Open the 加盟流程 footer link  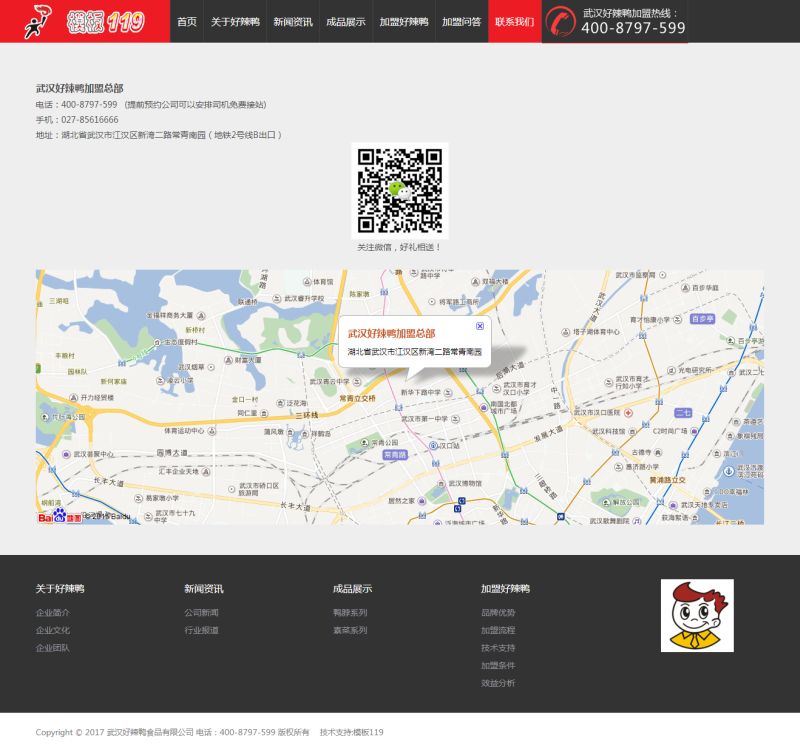(498, 630)
